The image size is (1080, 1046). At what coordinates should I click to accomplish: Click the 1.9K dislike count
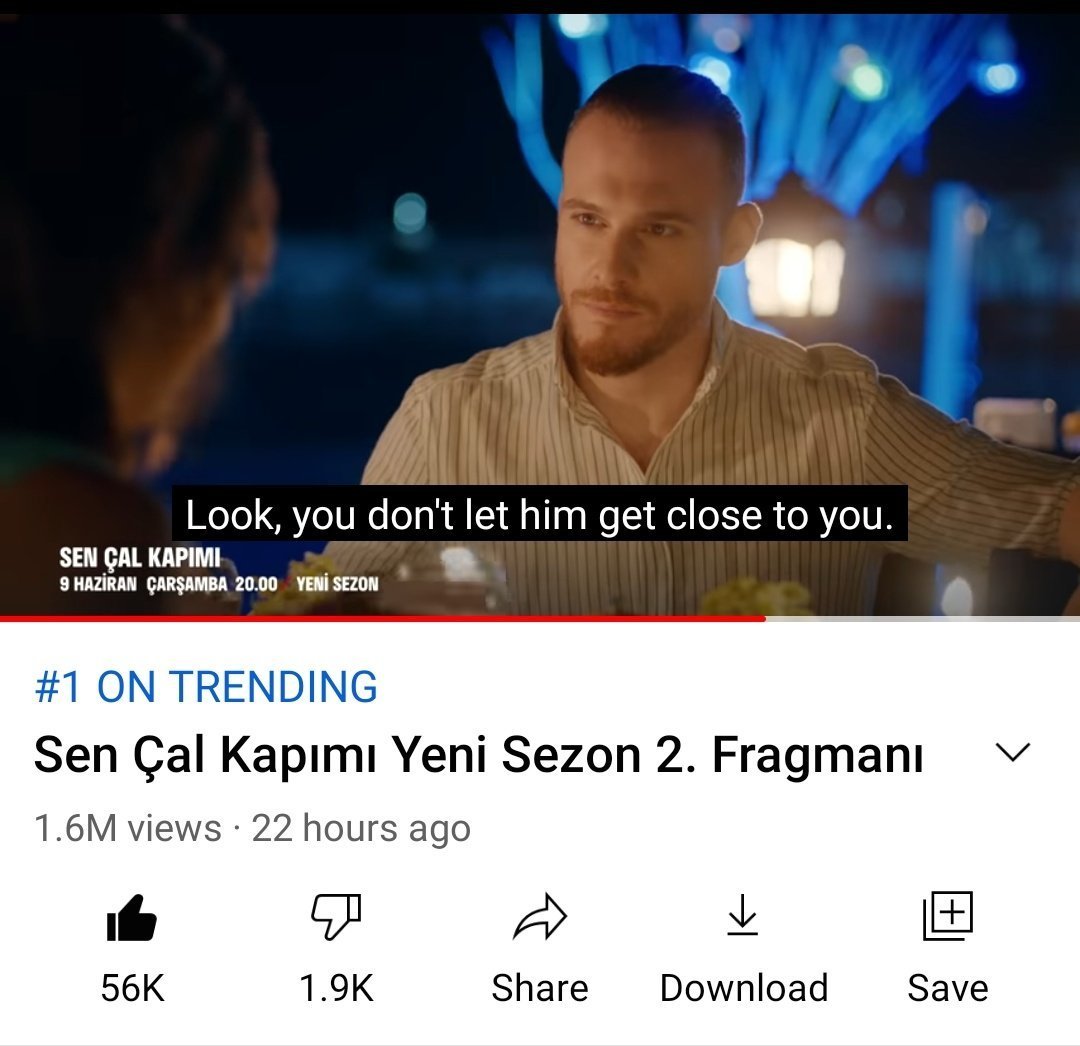pos(336,988)
